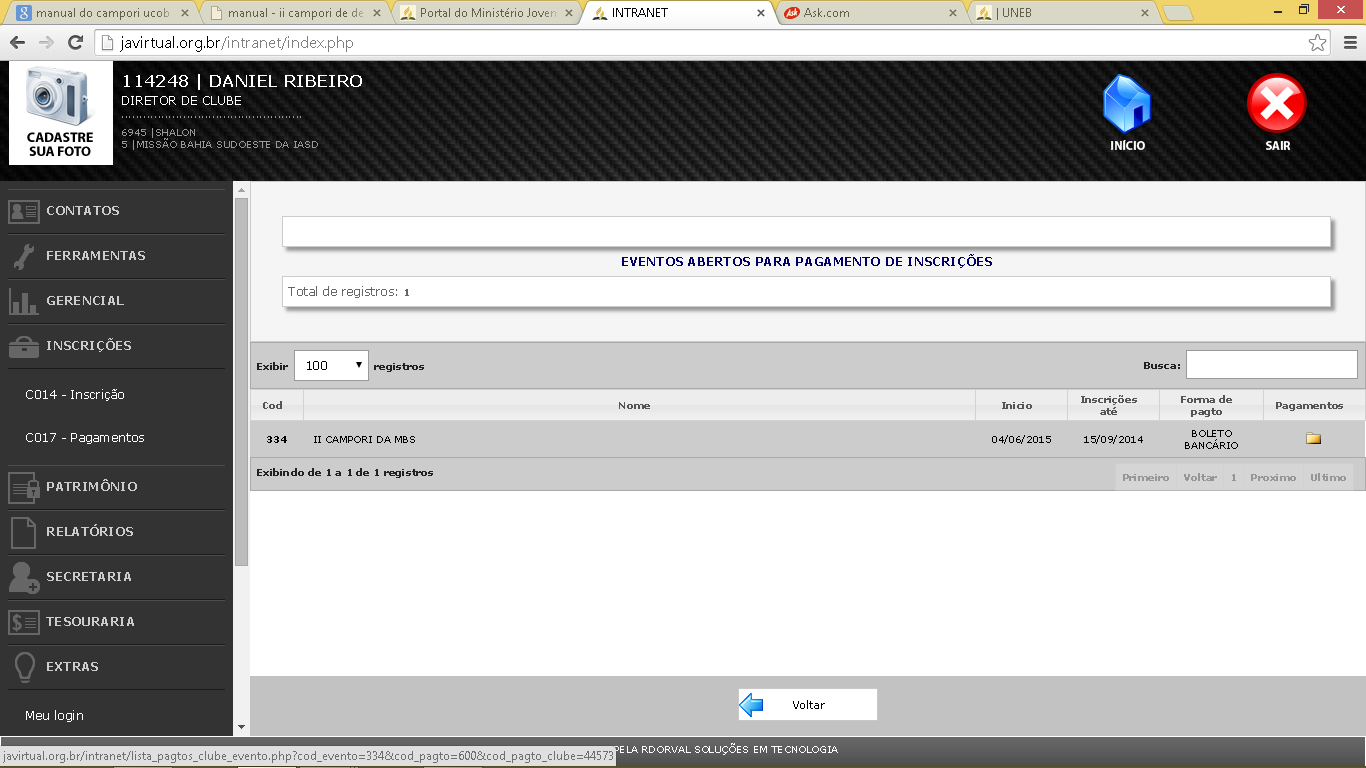Click the INÍCIO blue house icon
1366x768 pixels.
click(1127, 104)
